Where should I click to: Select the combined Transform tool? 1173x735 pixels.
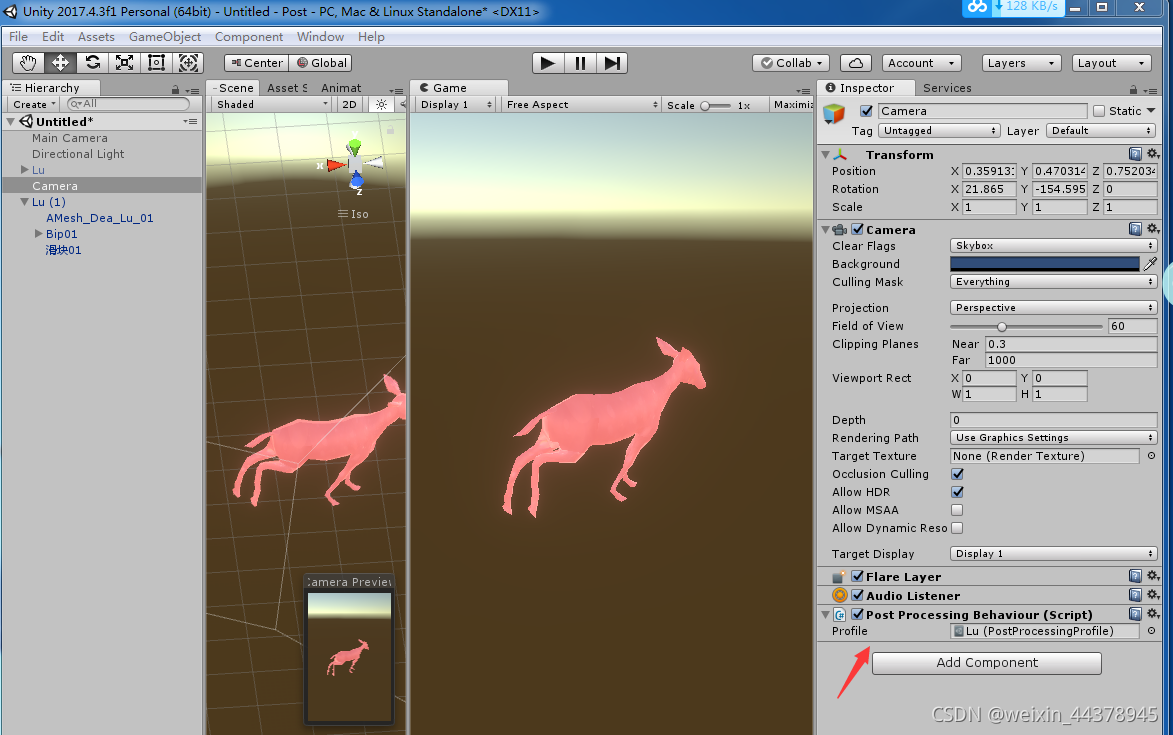click(x=189, y=63)
